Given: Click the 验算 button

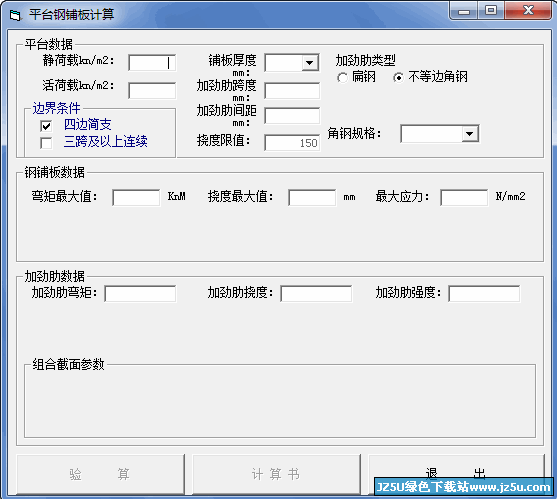Looking at the screenshot, I should 101,474.
